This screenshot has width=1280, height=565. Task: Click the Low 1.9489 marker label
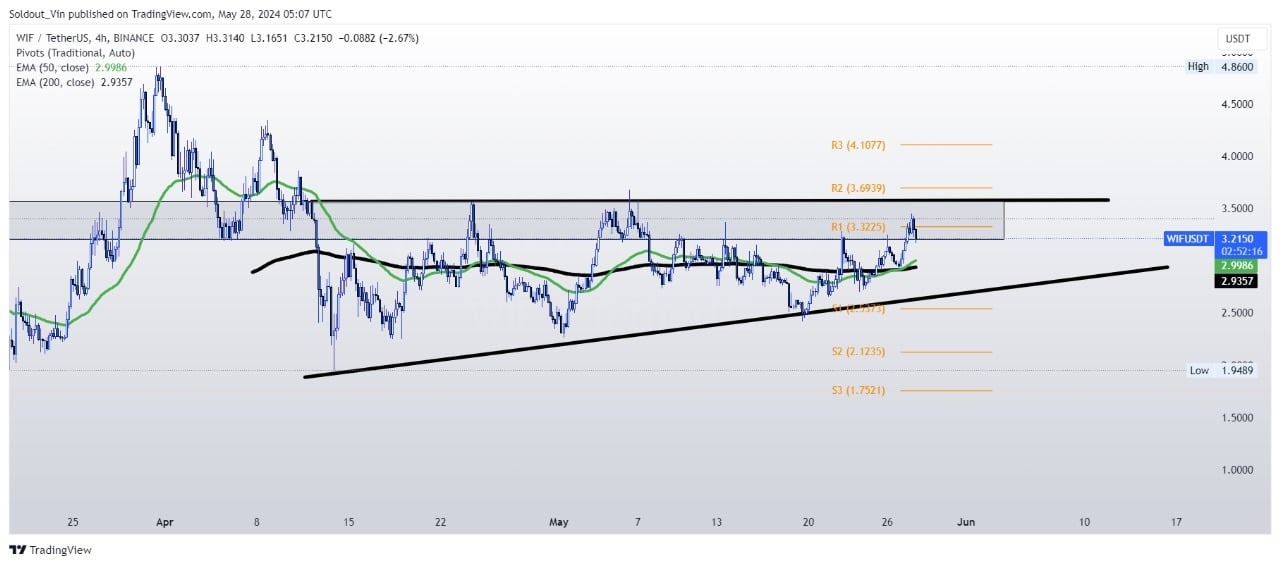1220,370
